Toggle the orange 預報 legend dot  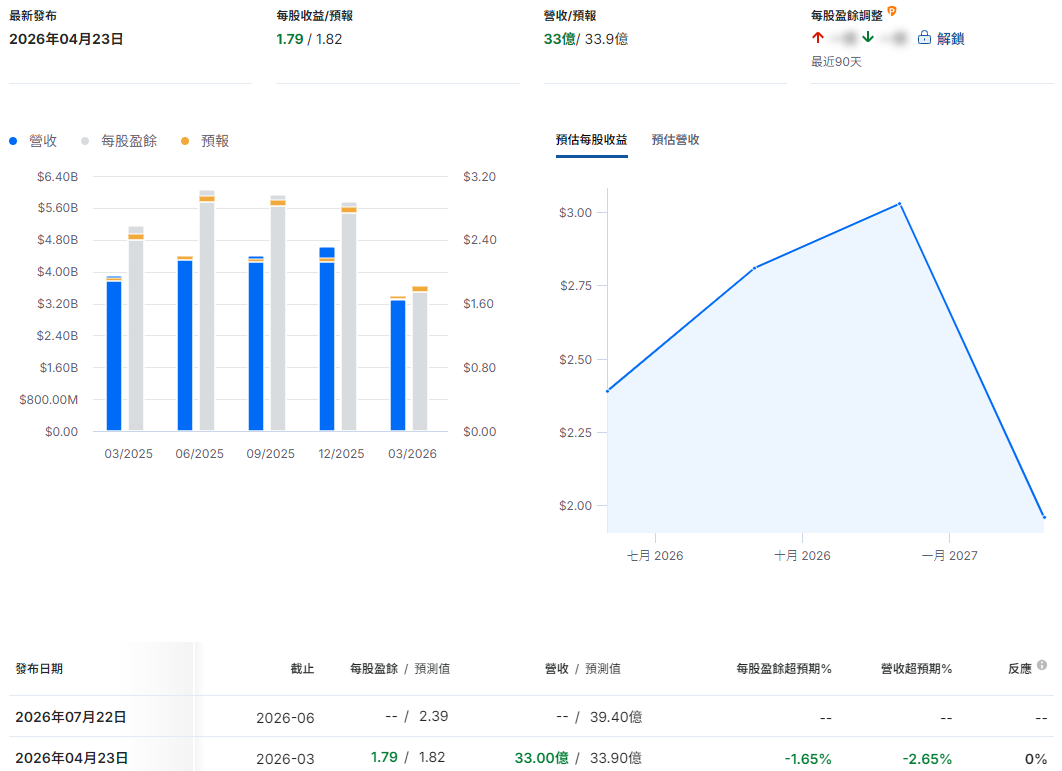coord(185,141)
